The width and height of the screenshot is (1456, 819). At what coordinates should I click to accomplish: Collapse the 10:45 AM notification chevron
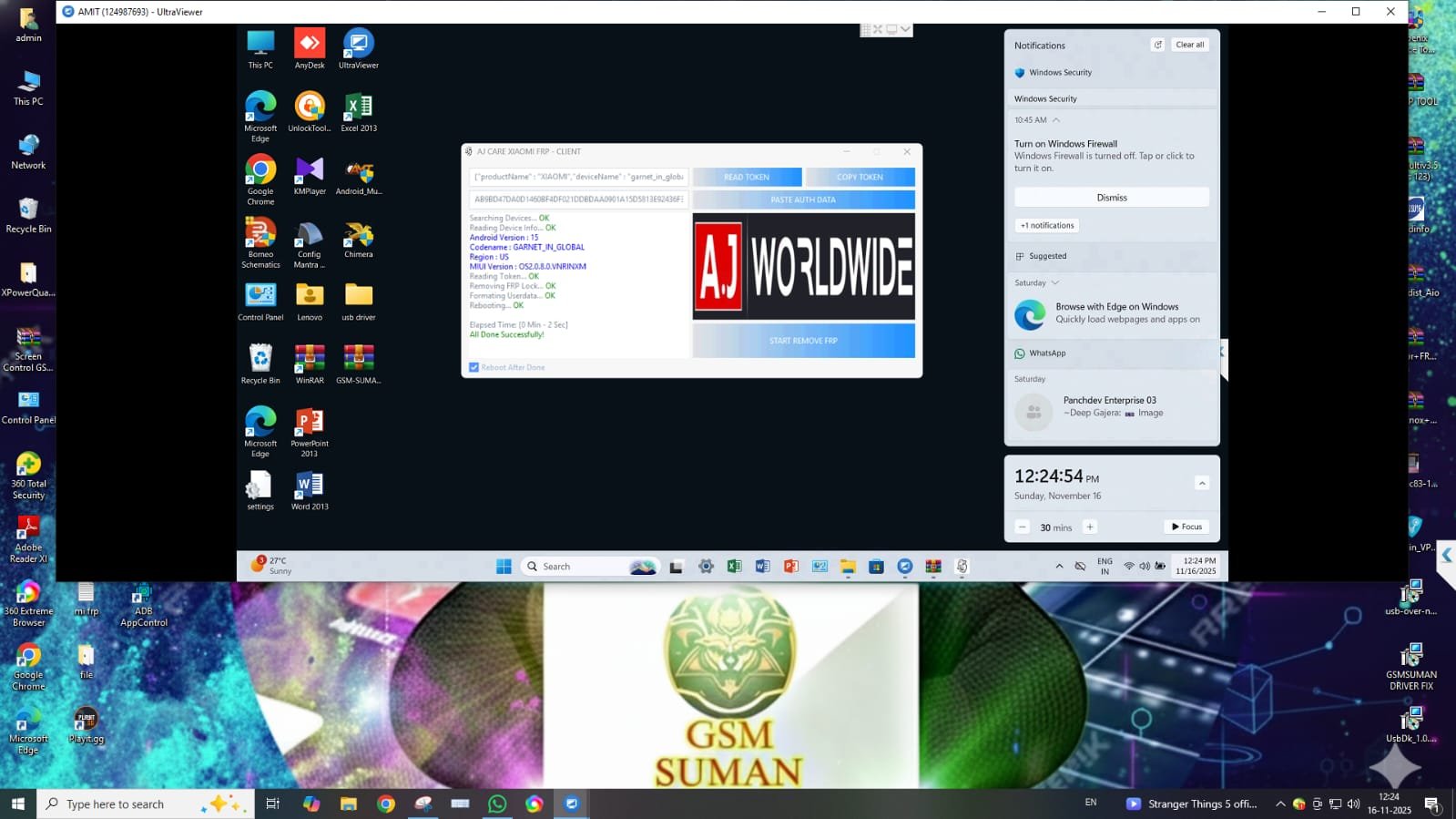(x=1056, y=120)
